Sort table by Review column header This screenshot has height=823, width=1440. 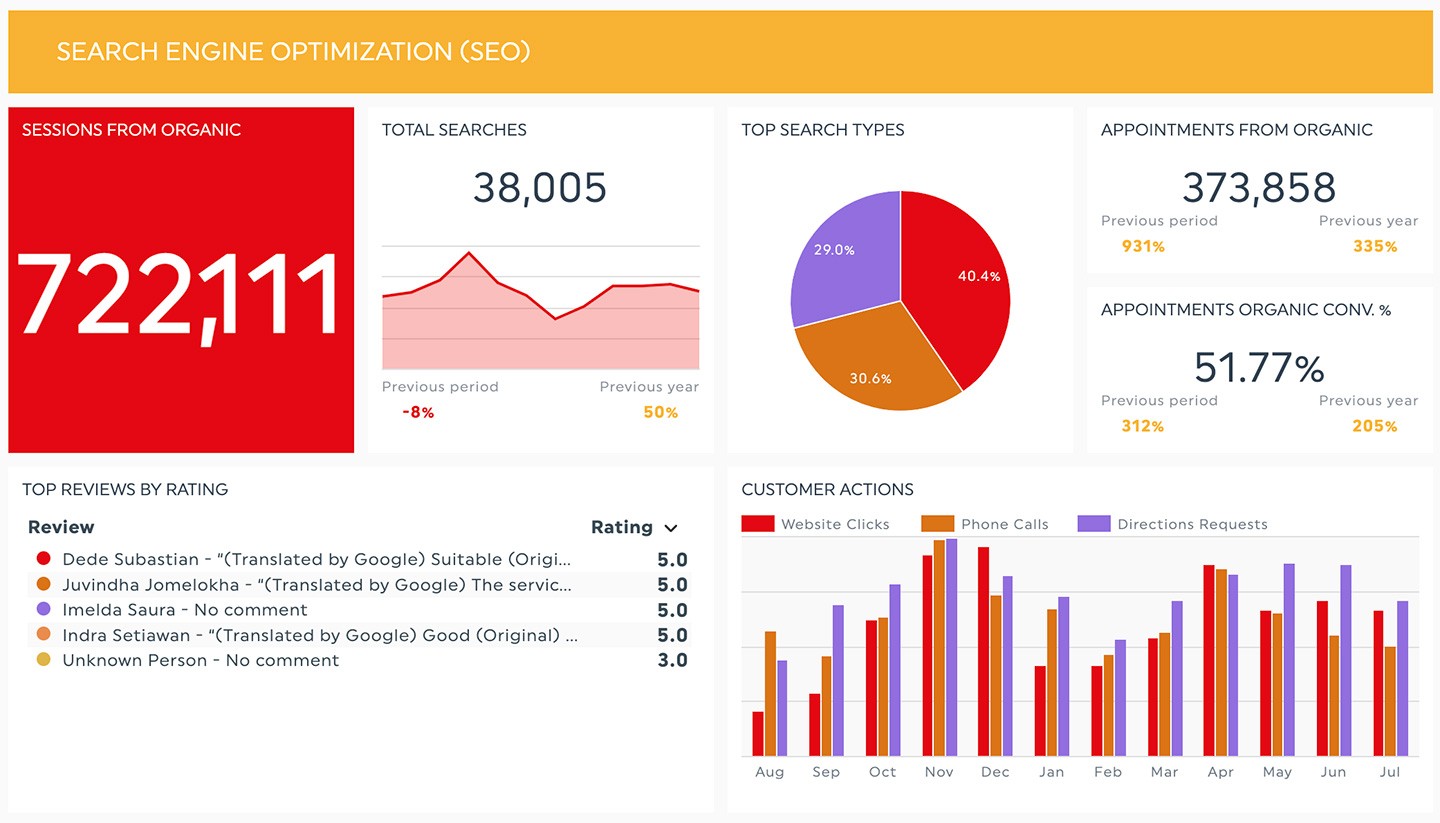pyautogui.click(x=61, y=527)
